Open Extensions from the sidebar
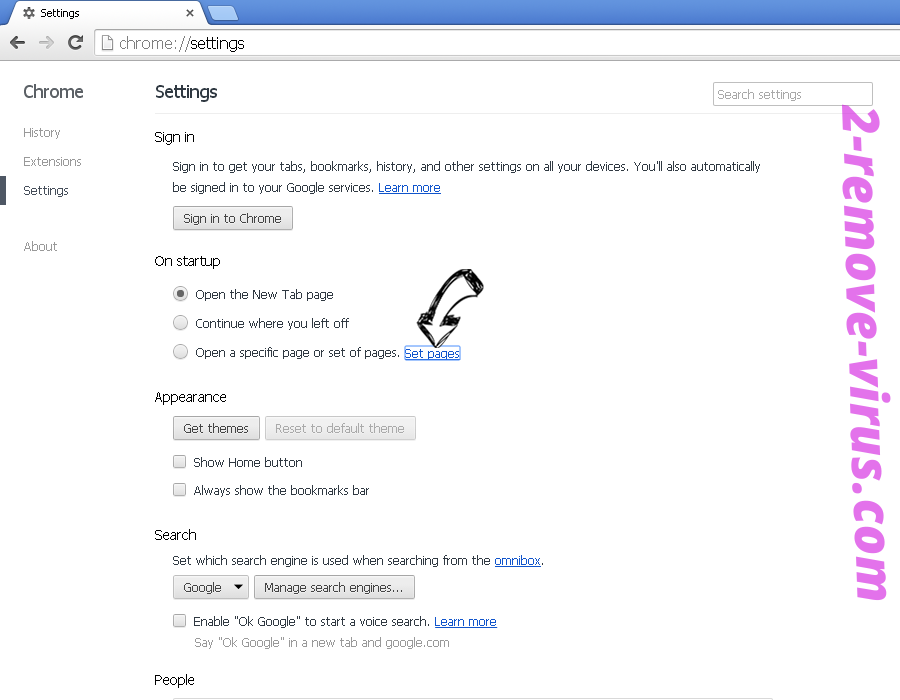This screenshot has height=700, width=900. tap(52, 162)
